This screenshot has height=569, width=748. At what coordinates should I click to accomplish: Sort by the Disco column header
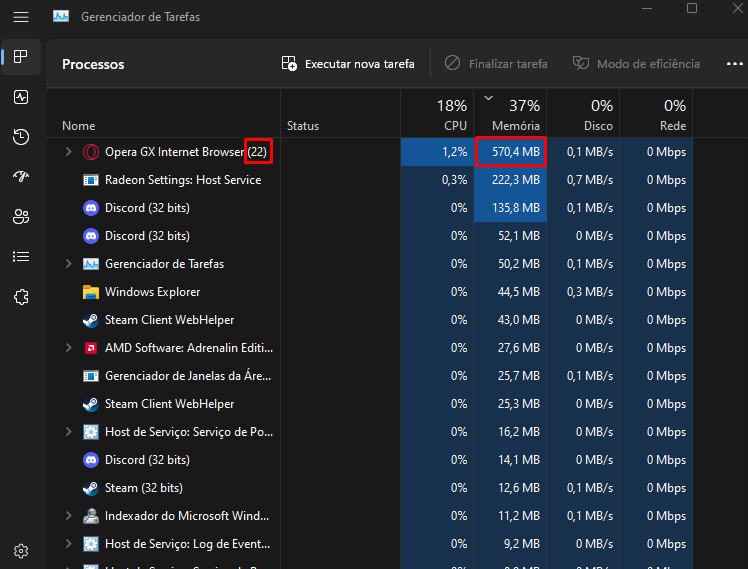[x=583, y=114]
